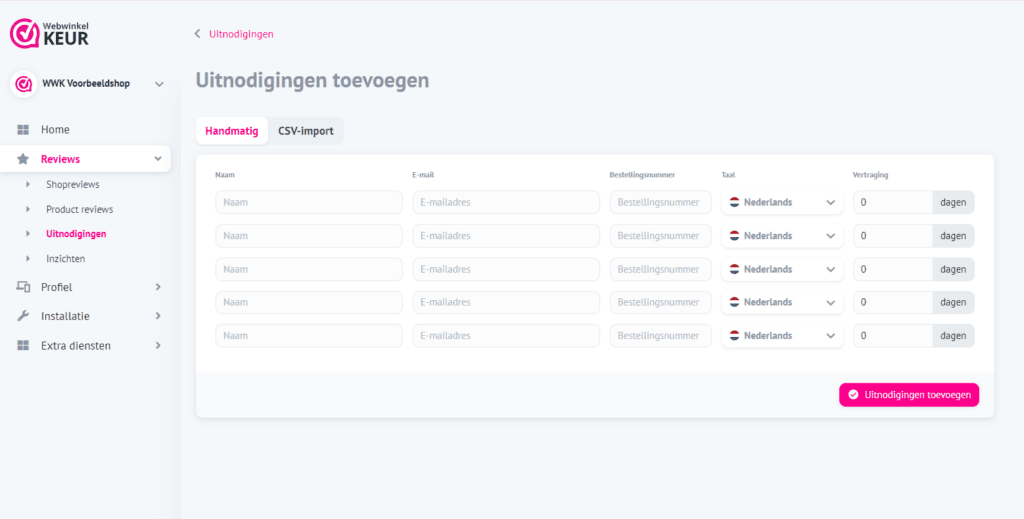Open Shopreviews in the sidebar
1024x519 pixels.
point(72,185)
